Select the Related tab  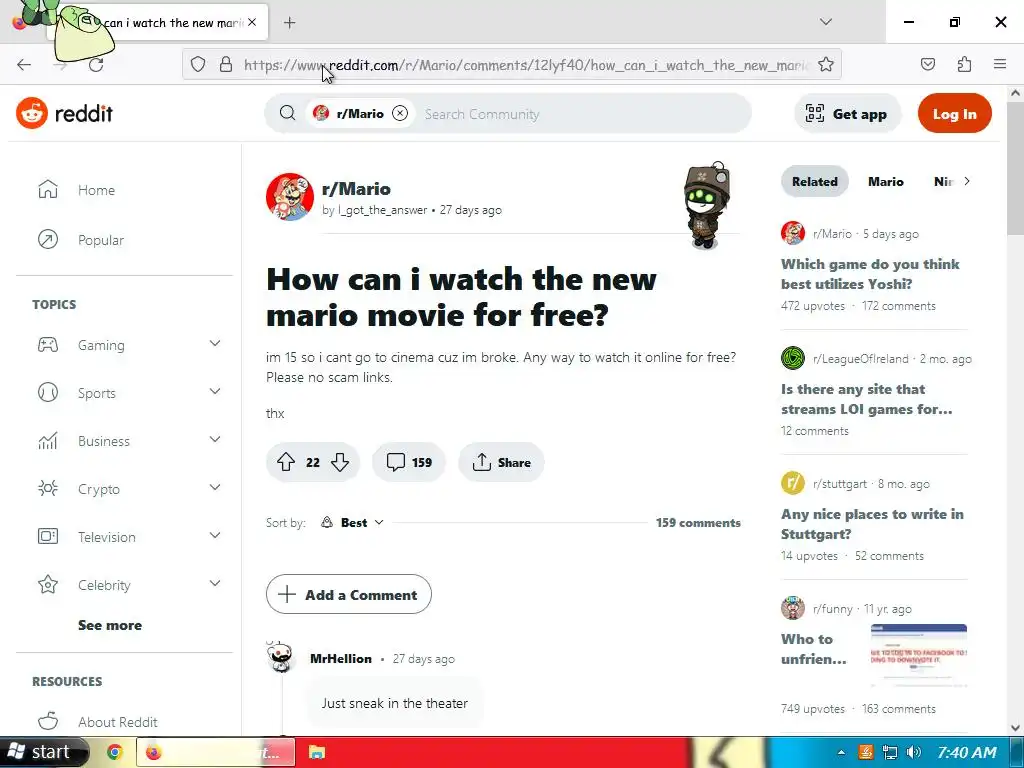tap(814, 182)
